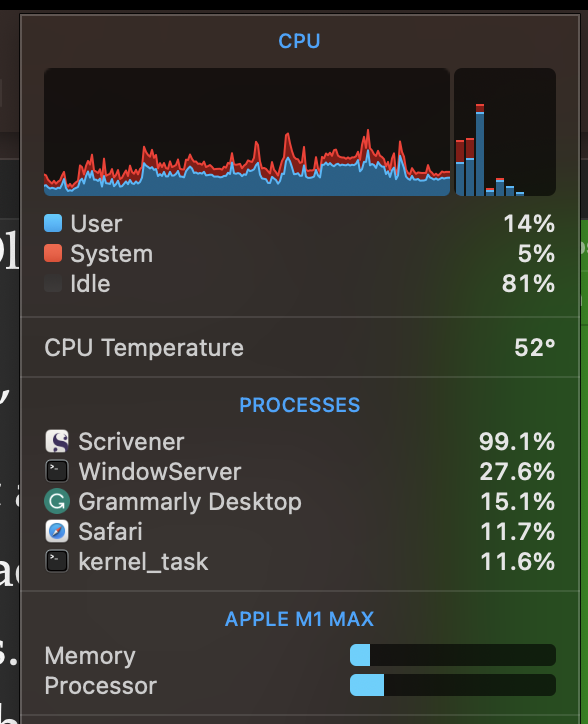Click the Memory pressure bar

(x=453, y=655)
